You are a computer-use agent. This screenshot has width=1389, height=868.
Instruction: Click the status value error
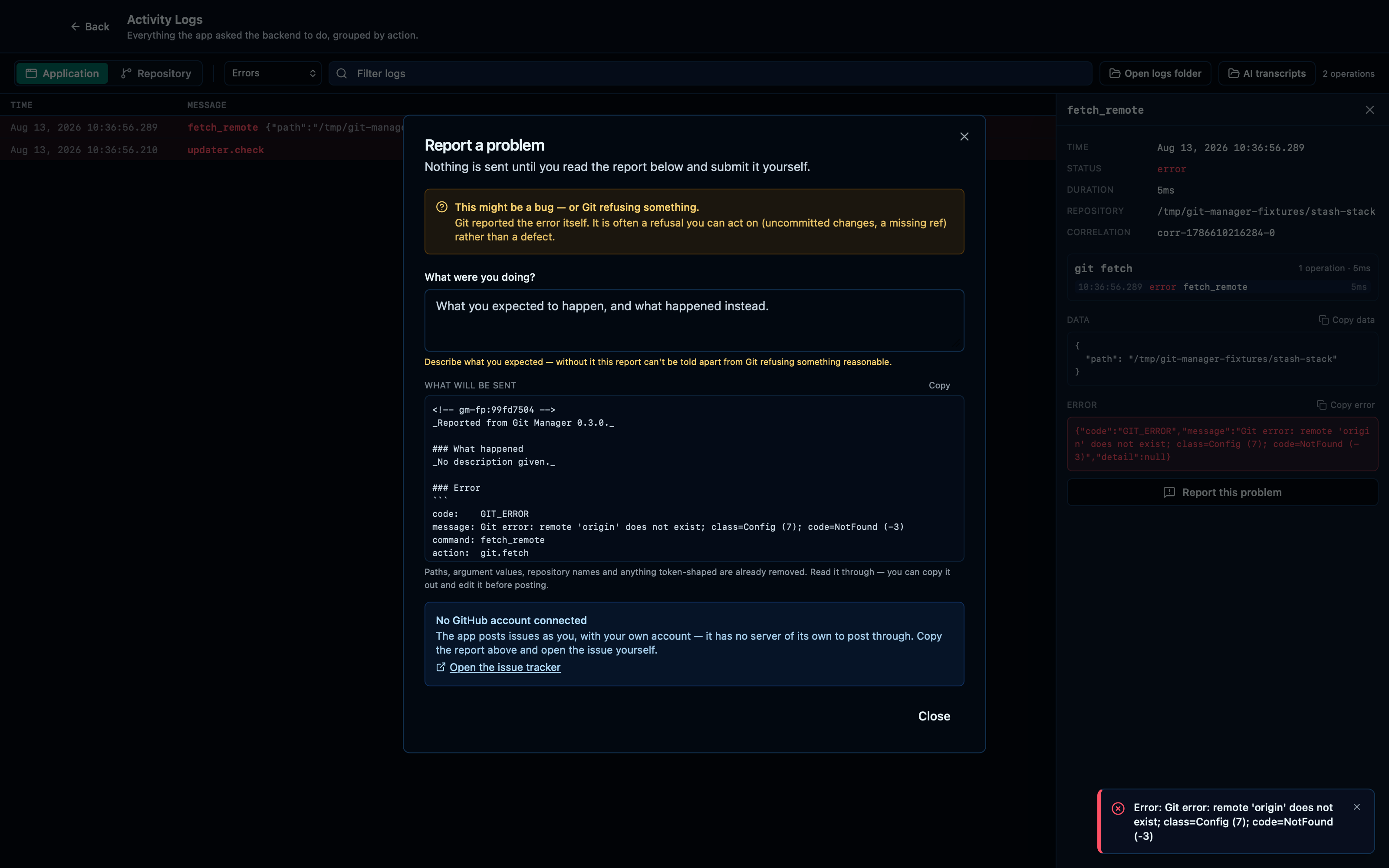(x=1171, y=169)
